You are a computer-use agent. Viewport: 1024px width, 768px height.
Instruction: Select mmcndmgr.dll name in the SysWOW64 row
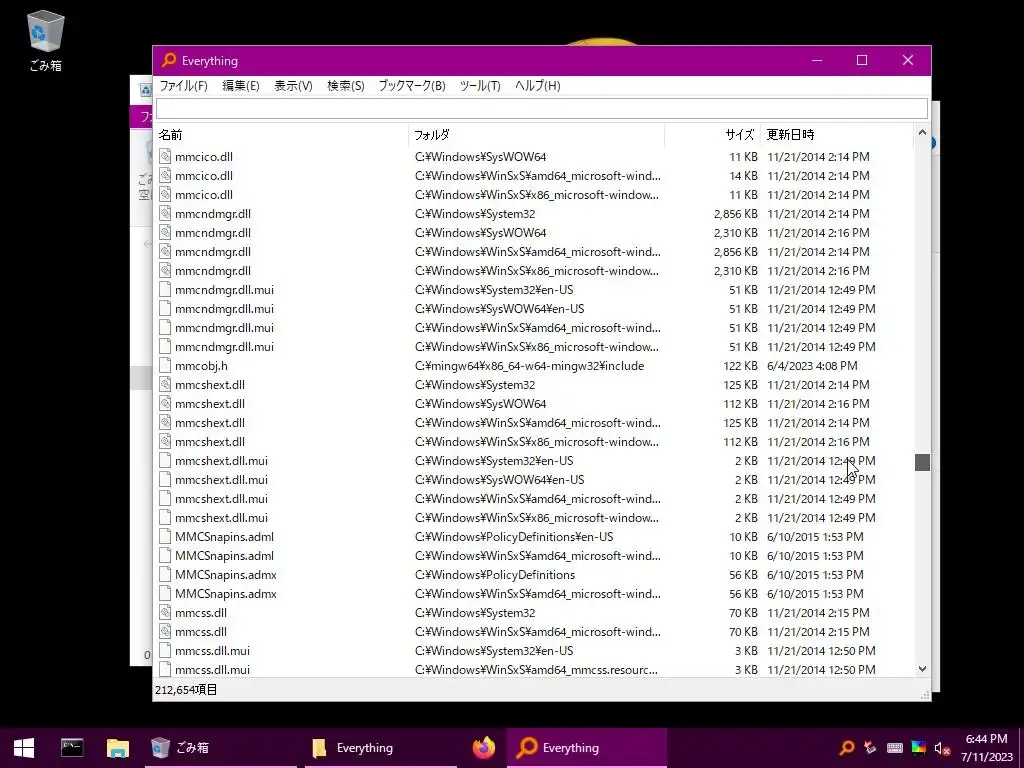tap(213, 232)
